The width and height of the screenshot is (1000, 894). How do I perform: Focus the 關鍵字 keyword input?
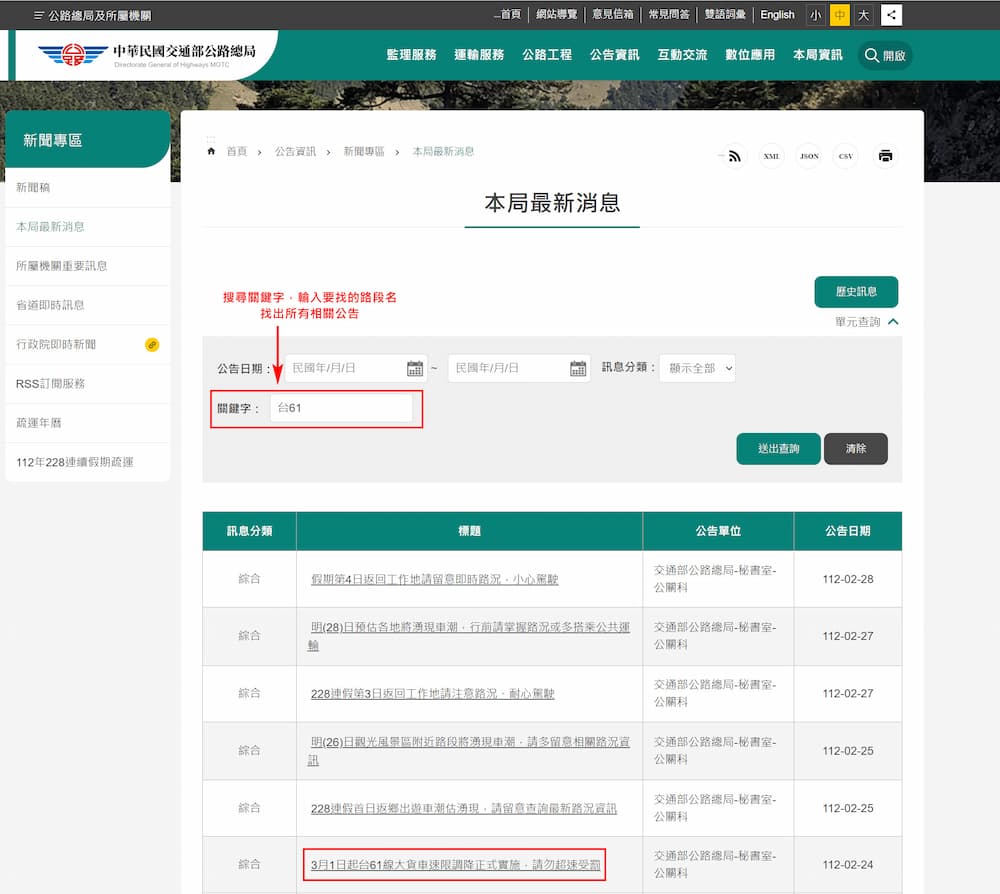pos(341,408)
